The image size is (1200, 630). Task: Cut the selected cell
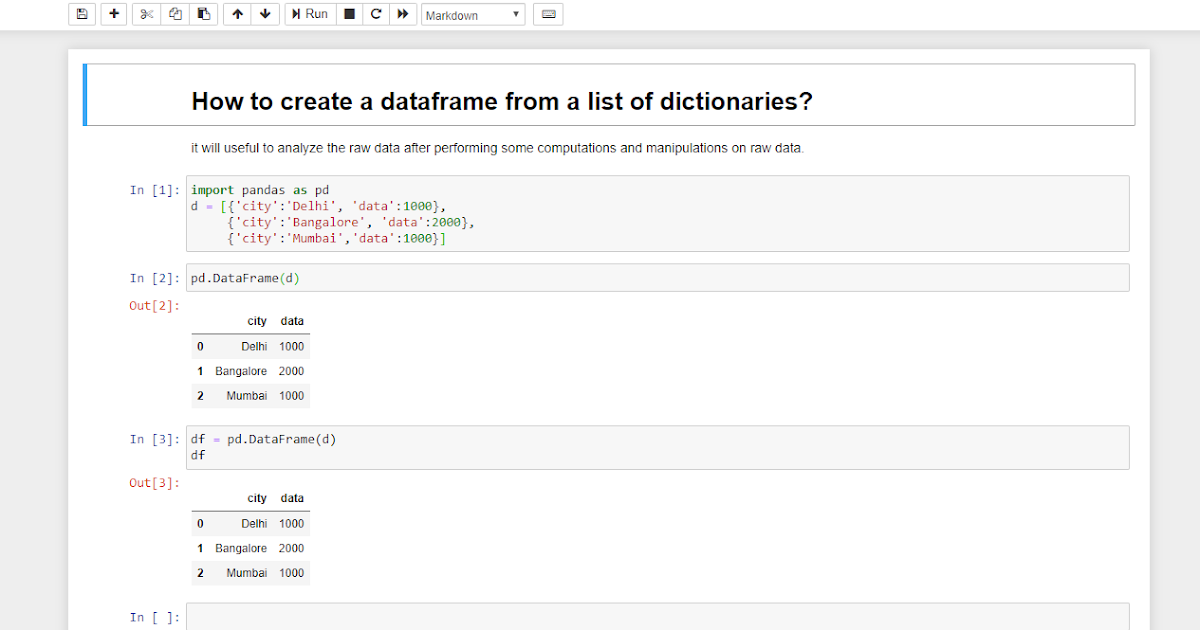tap(145, 13)
